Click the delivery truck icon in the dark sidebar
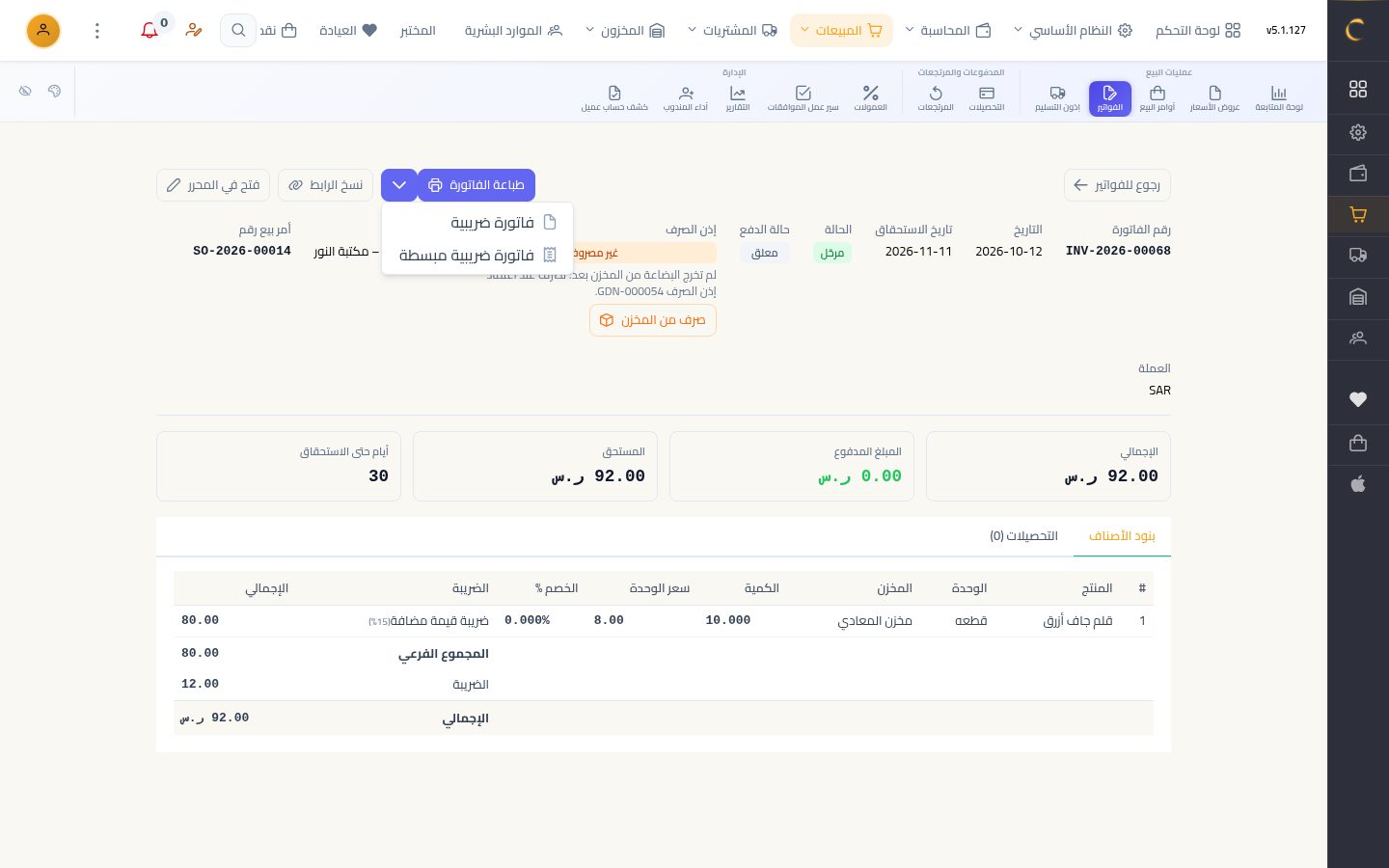 pos(1358,256)
